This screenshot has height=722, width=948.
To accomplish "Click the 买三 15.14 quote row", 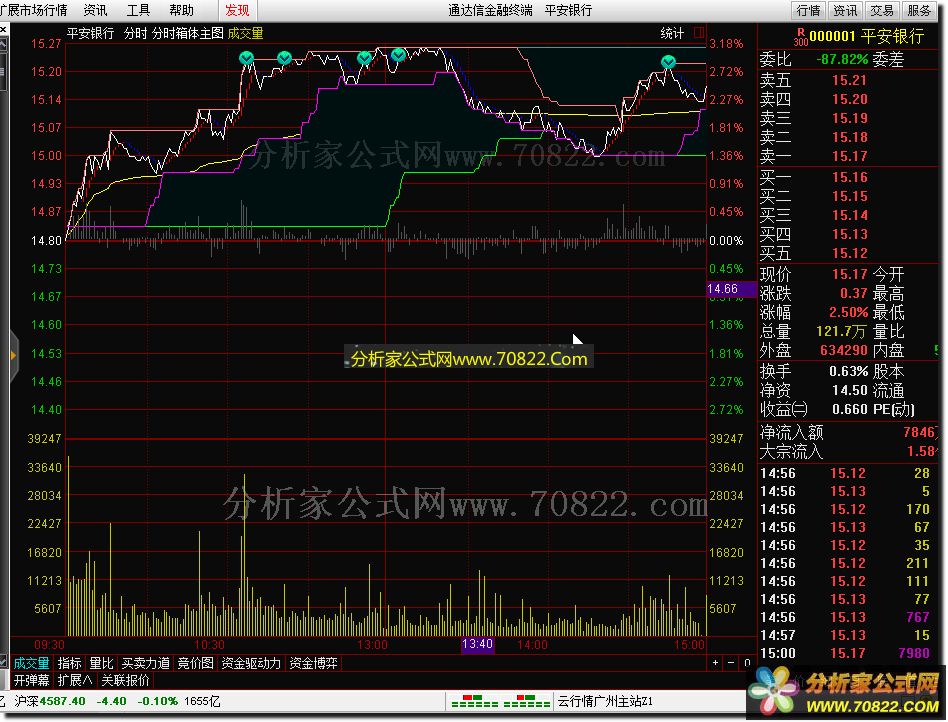I will (x=849, y=215).
